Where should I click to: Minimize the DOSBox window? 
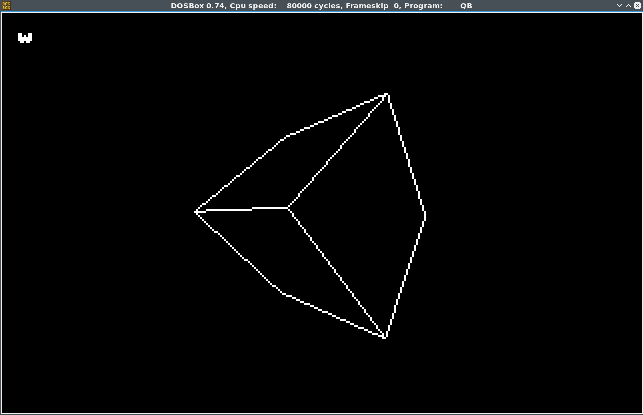(620, 5)
